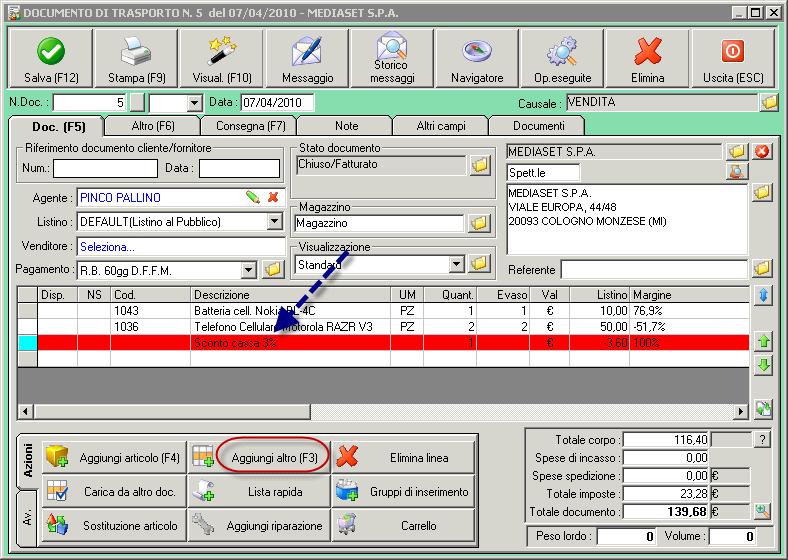Open Gruppi di inserimento
This screenshot has height=560, width=788.
point(403,492)
